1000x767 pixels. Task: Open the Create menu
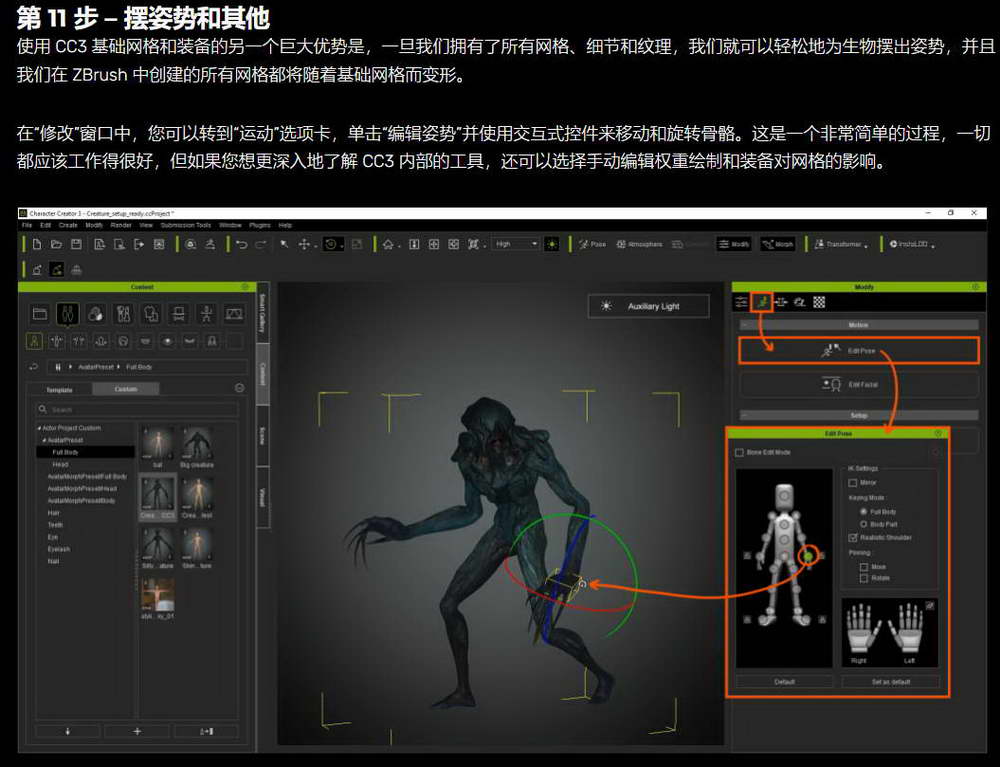[68, 225]
